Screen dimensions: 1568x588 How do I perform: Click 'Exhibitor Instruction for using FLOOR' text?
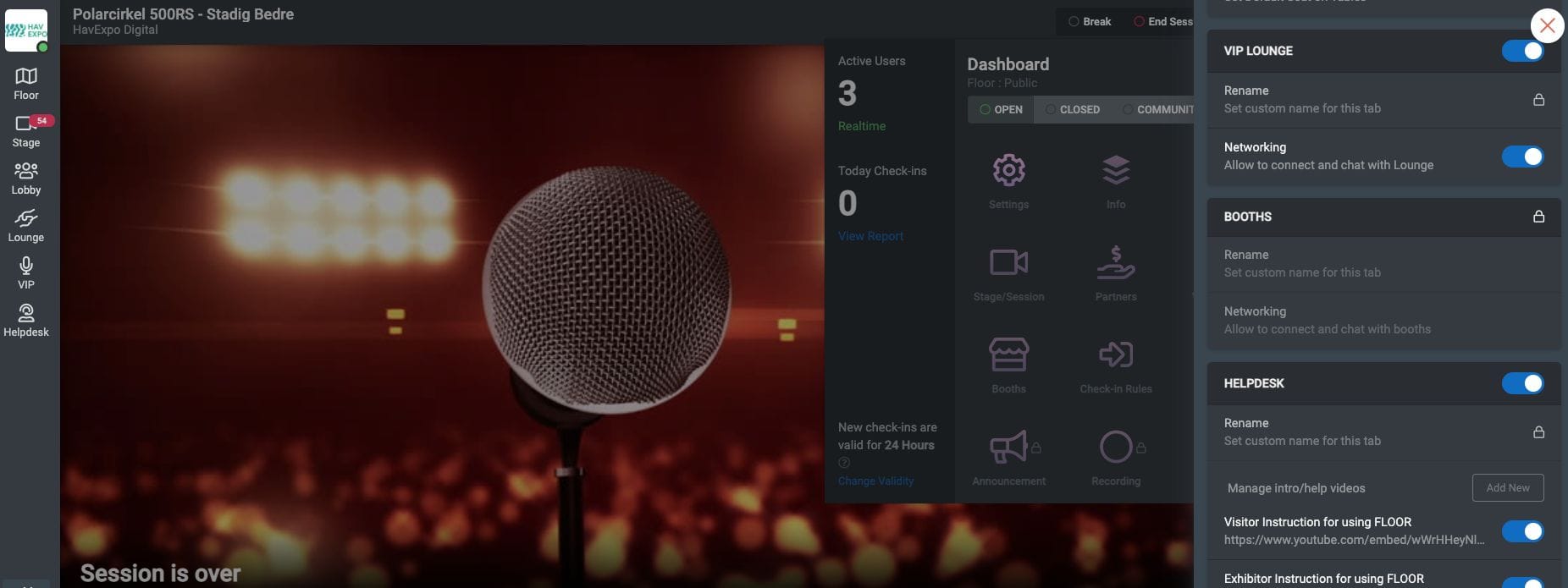click(1324, 579)
